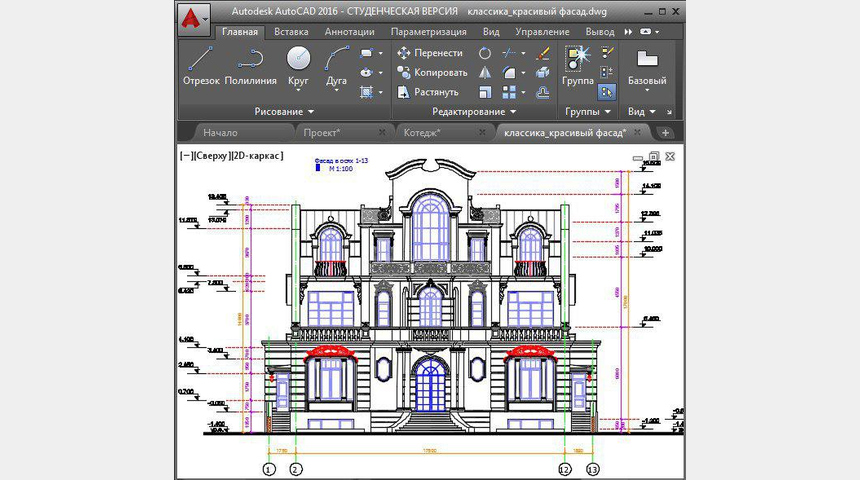This screenshot has height=480, width=860.
Task: Select the Полилиния polyline tool
Action: (251, 66)
